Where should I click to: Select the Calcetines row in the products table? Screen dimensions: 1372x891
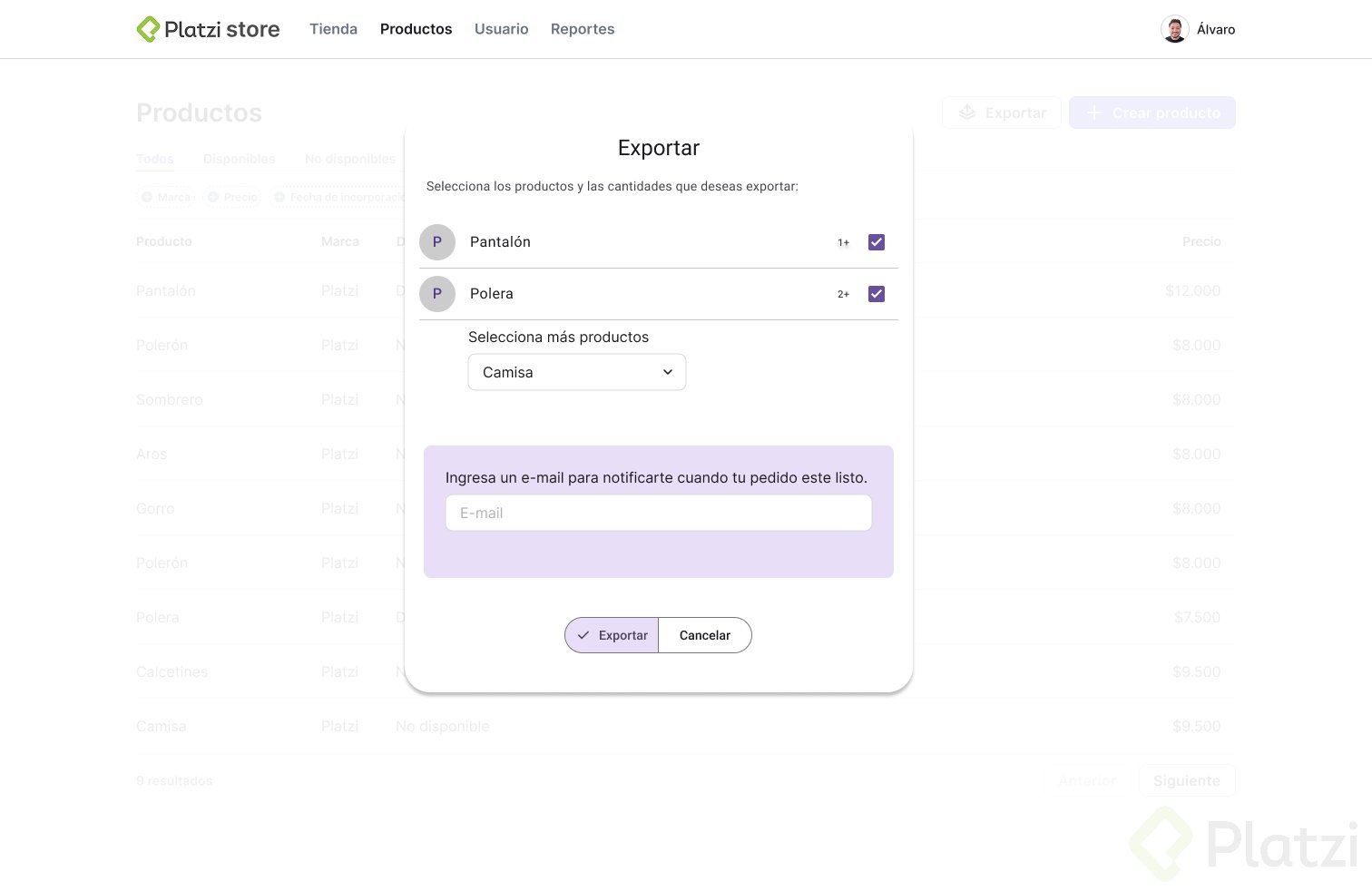coord(685,671)
